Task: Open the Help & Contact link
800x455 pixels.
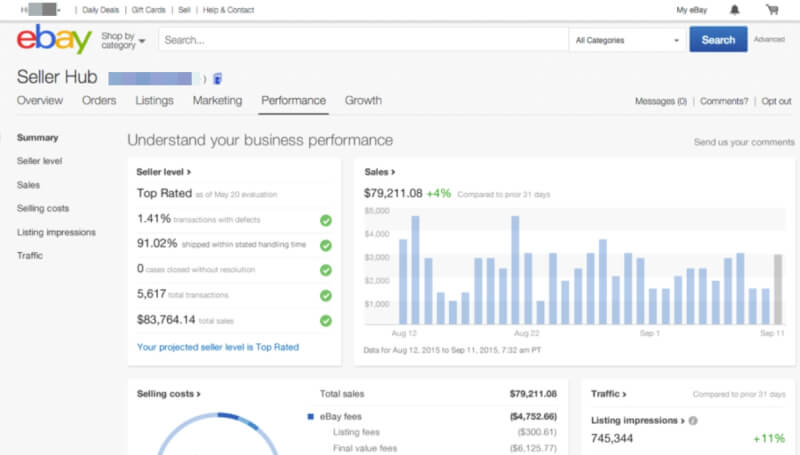Action: [228, 10]
